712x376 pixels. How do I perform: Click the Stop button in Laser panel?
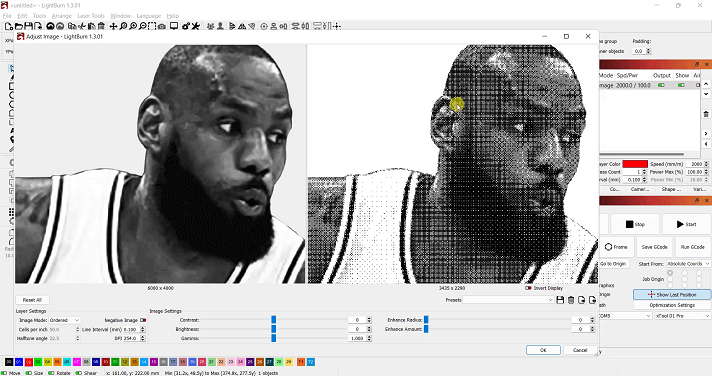pos(635,224)
